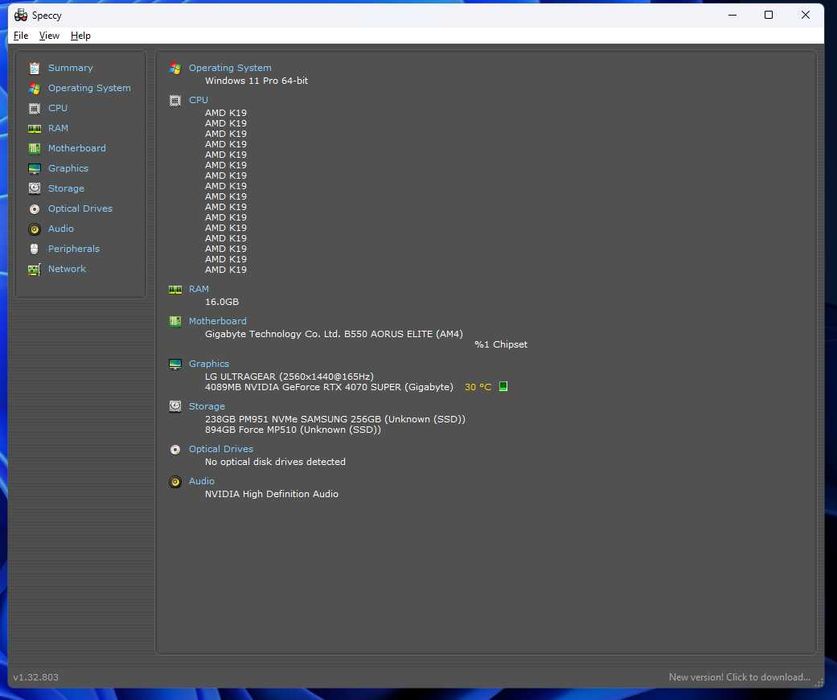
Task: Select the CPU chip icon in sidebar
Action: click(x=35, y=108)
